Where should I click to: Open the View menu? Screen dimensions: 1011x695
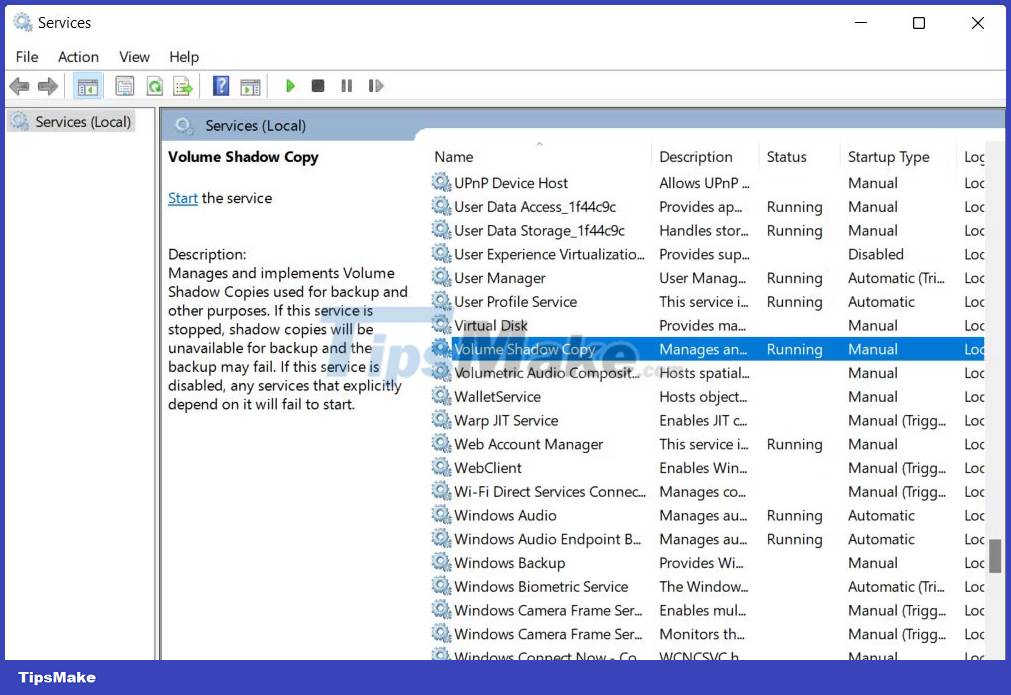pos(134,57)
